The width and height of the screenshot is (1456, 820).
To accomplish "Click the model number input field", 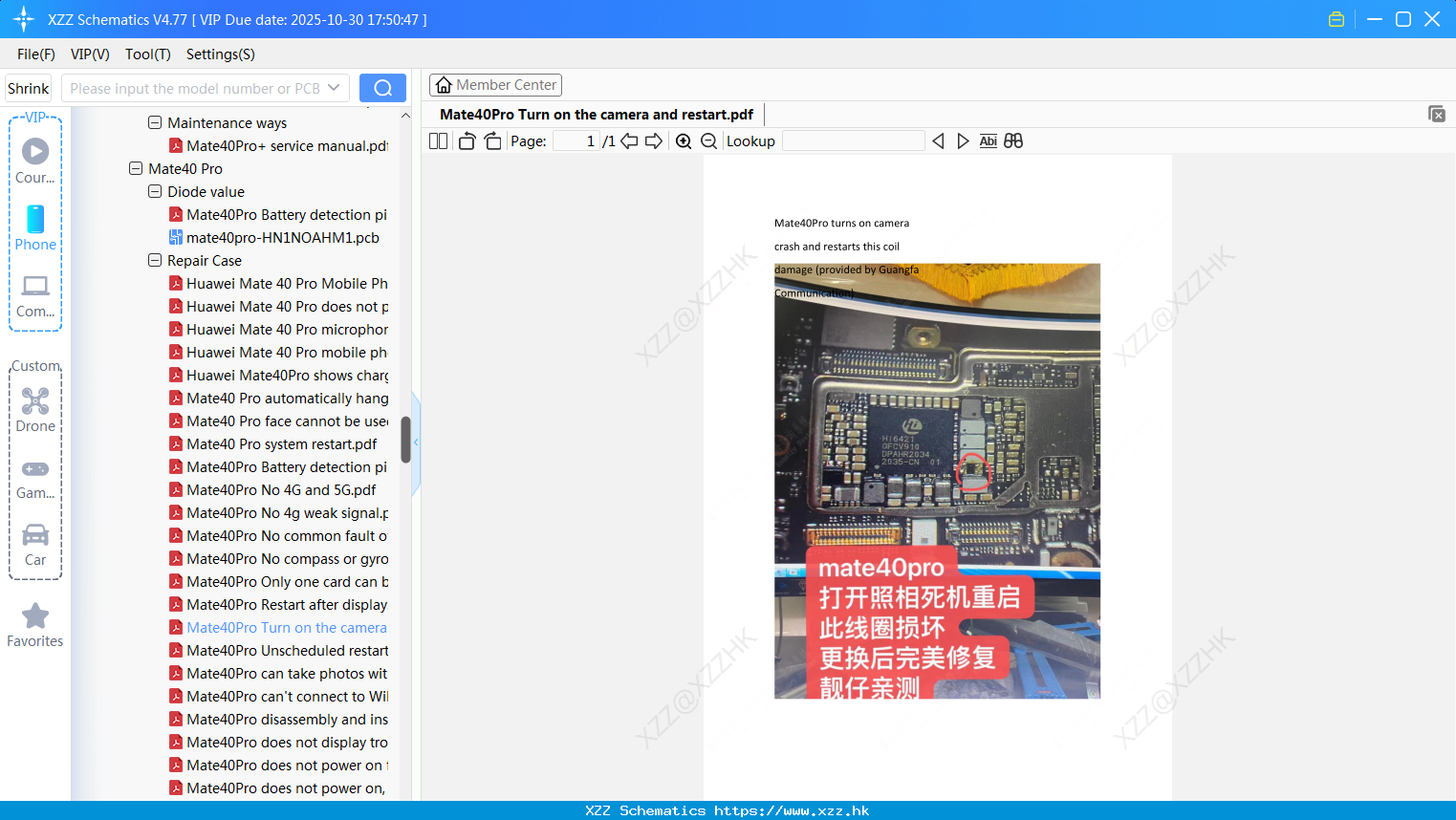I will tap(195, 88).
